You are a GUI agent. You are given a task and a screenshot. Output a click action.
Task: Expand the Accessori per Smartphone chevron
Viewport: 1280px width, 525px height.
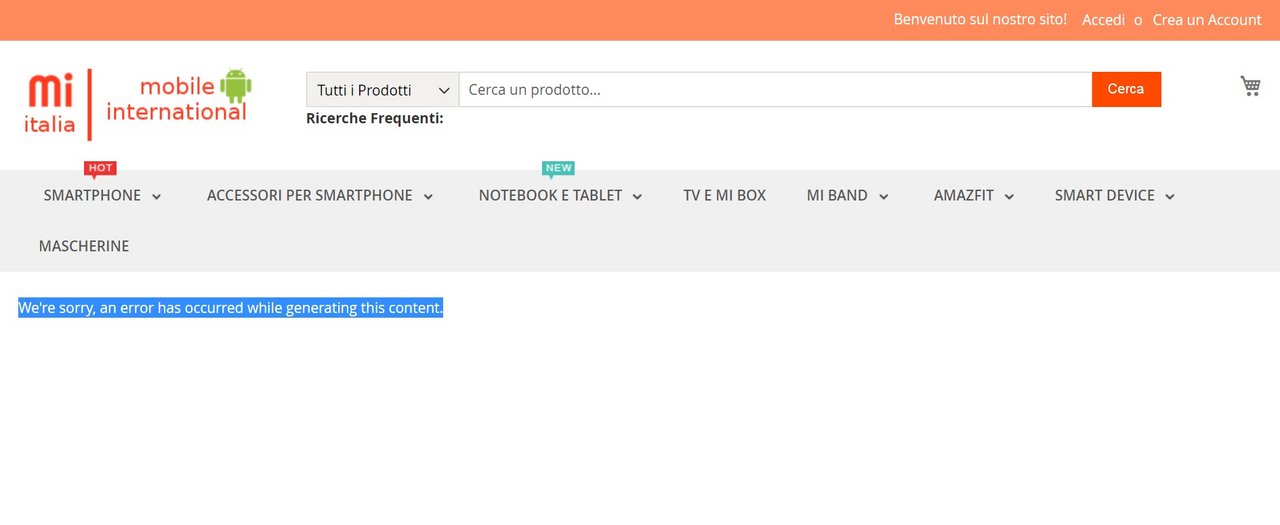pyautogui.click(x=428, y=197)
